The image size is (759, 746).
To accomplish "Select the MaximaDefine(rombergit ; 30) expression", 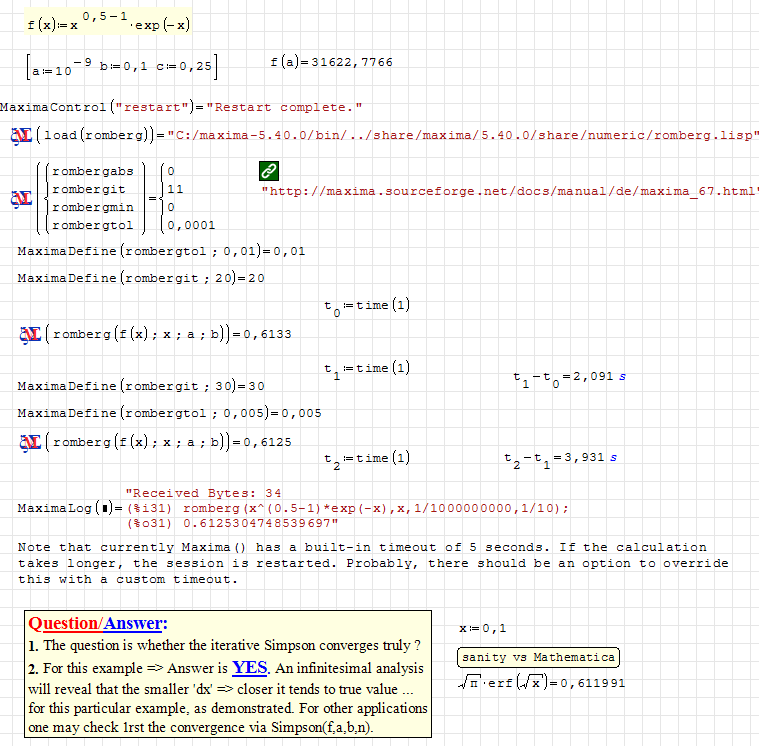I will pyautogui.click(x=141, y=386).
